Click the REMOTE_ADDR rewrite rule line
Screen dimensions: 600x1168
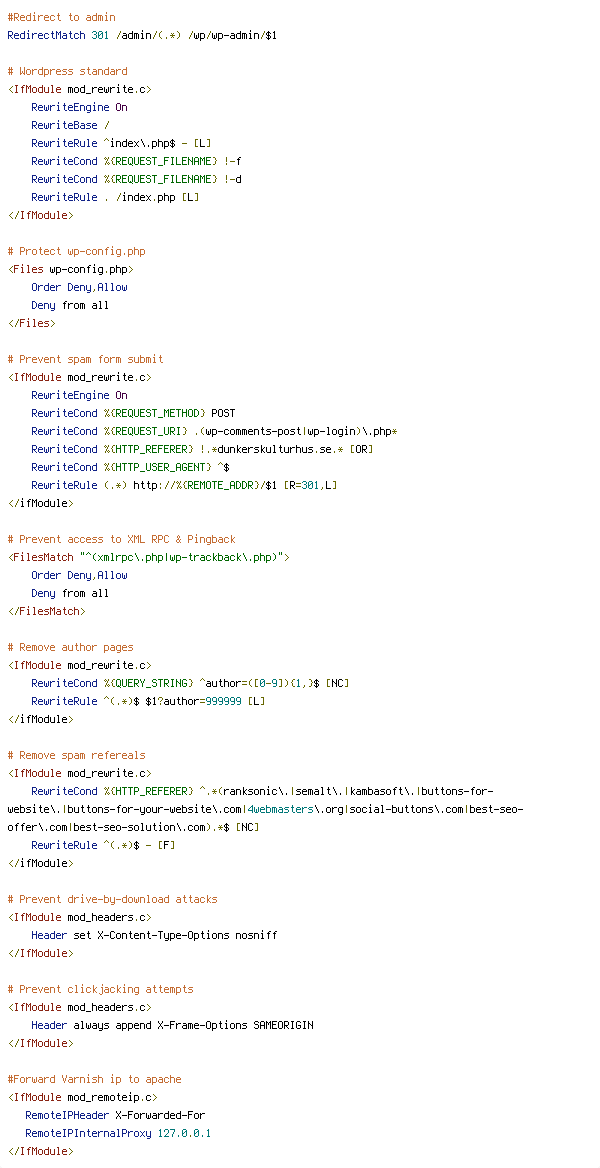[x=184, y=485]
